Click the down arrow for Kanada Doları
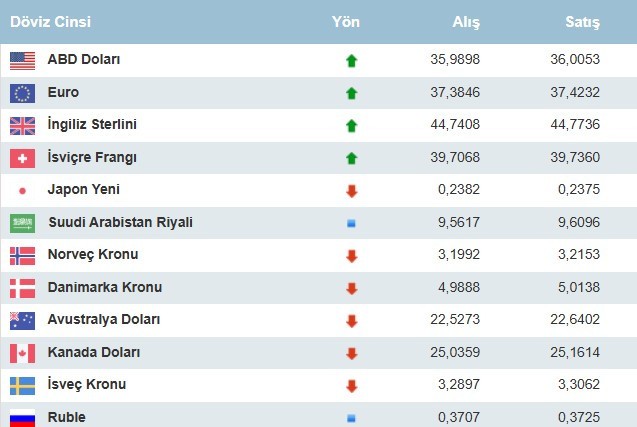This screenshot has width=637, height=427. [351, 353]
